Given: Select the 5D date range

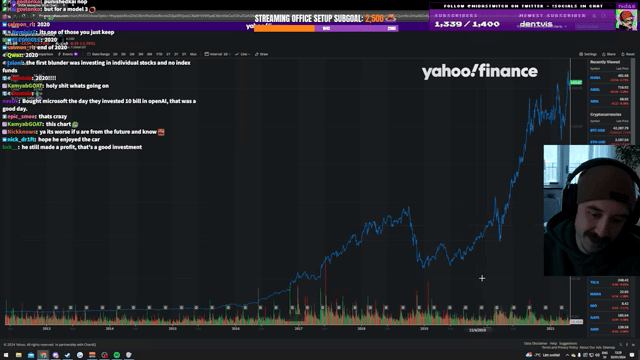Looking at the screenshot, I should click(x=123, y=54).
